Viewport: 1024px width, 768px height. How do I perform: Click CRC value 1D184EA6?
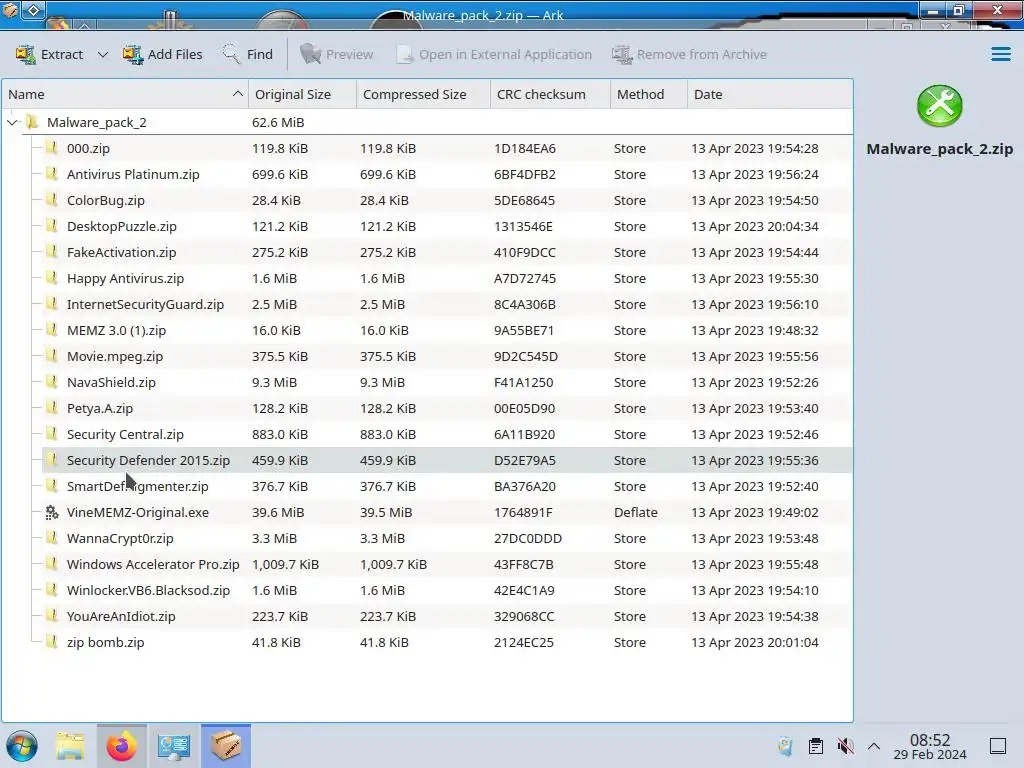[525, 148]
